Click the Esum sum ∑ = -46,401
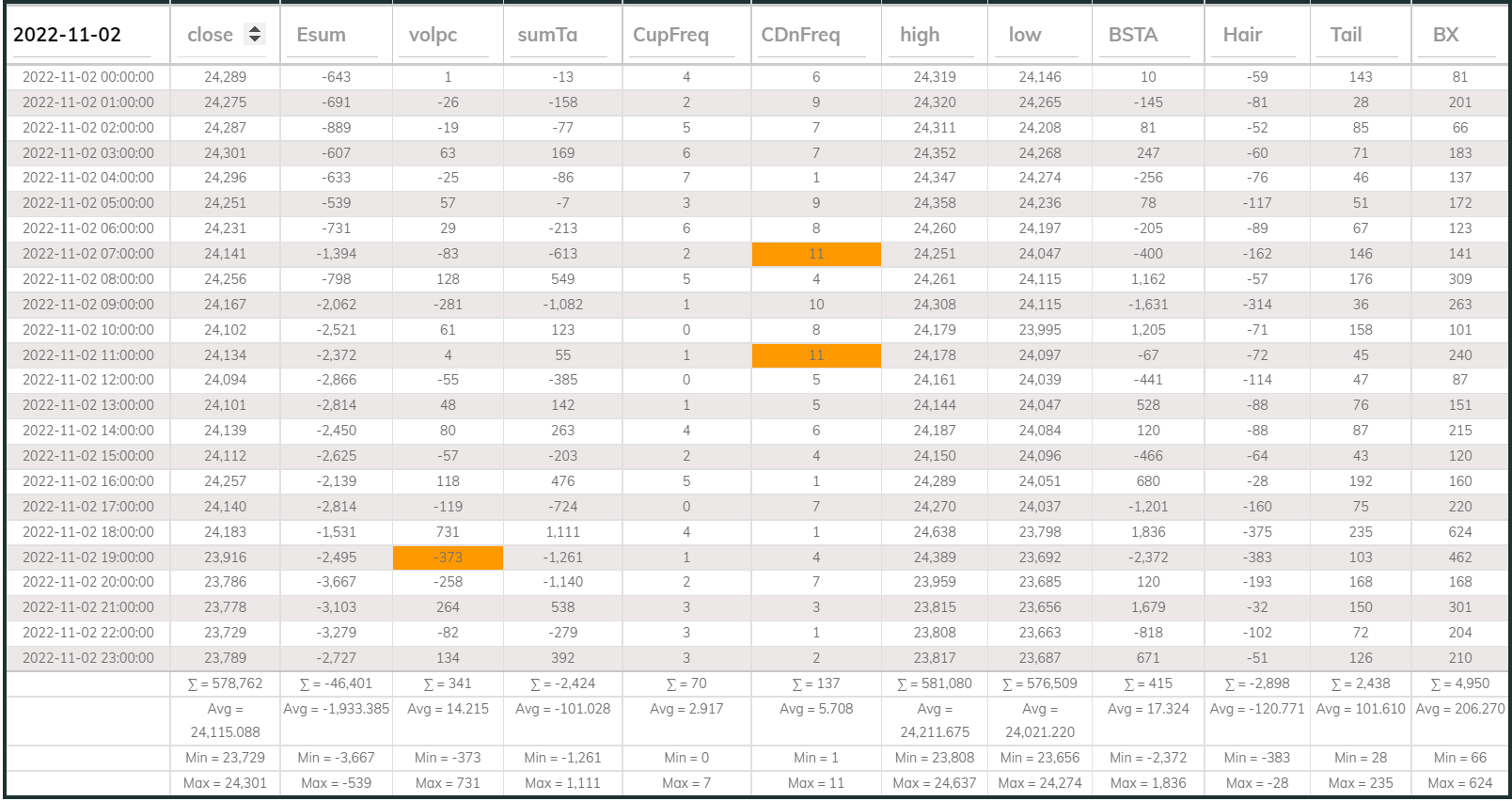 click(337, 683)
